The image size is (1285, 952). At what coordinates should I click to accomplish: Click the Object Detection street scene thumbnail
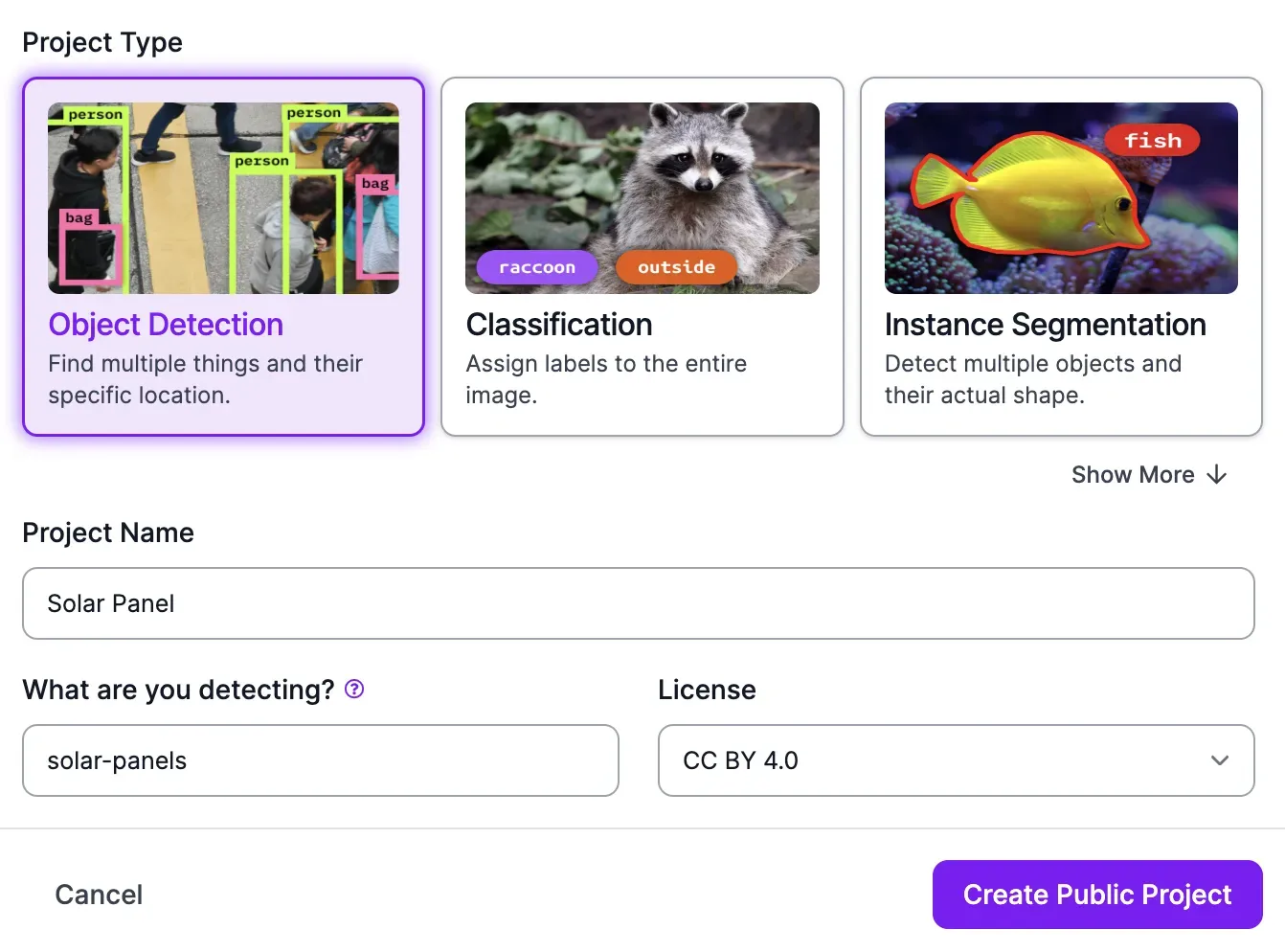pyautogui.click(x=223, y=198)
